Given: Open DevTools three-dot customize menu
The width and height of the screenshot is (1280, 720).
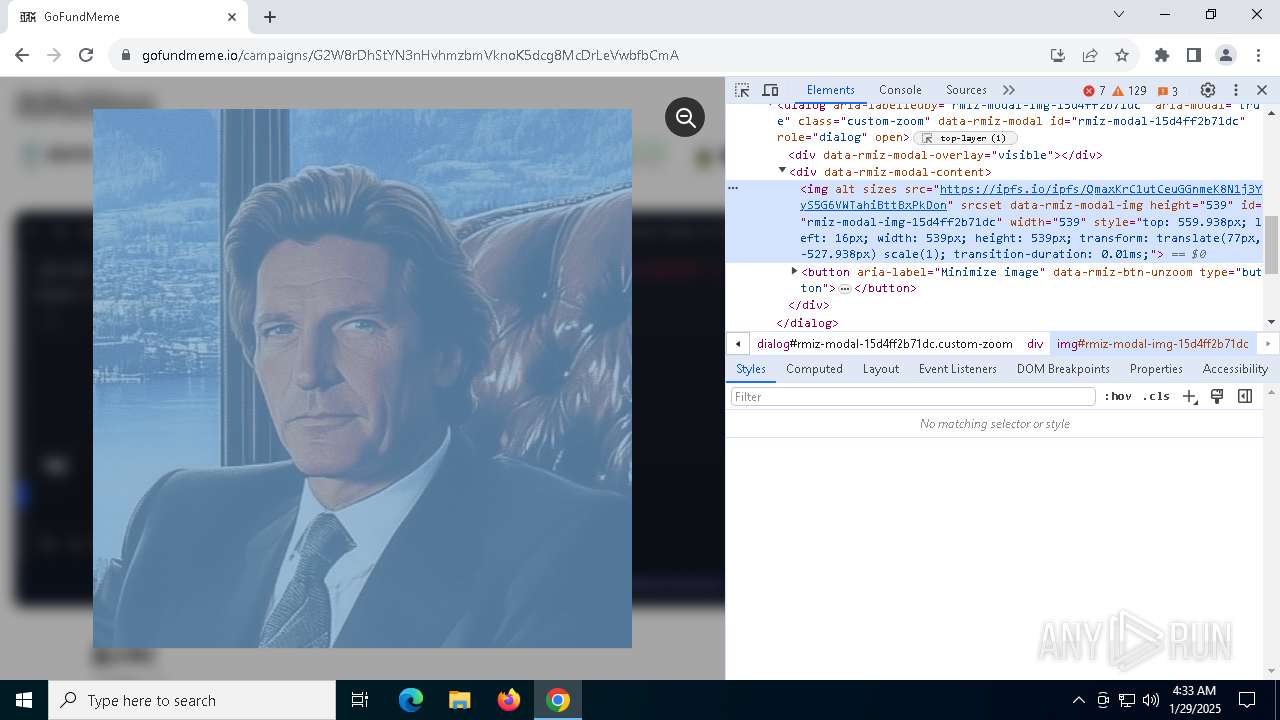Looking at the screenshot, I should (1236, 90).
